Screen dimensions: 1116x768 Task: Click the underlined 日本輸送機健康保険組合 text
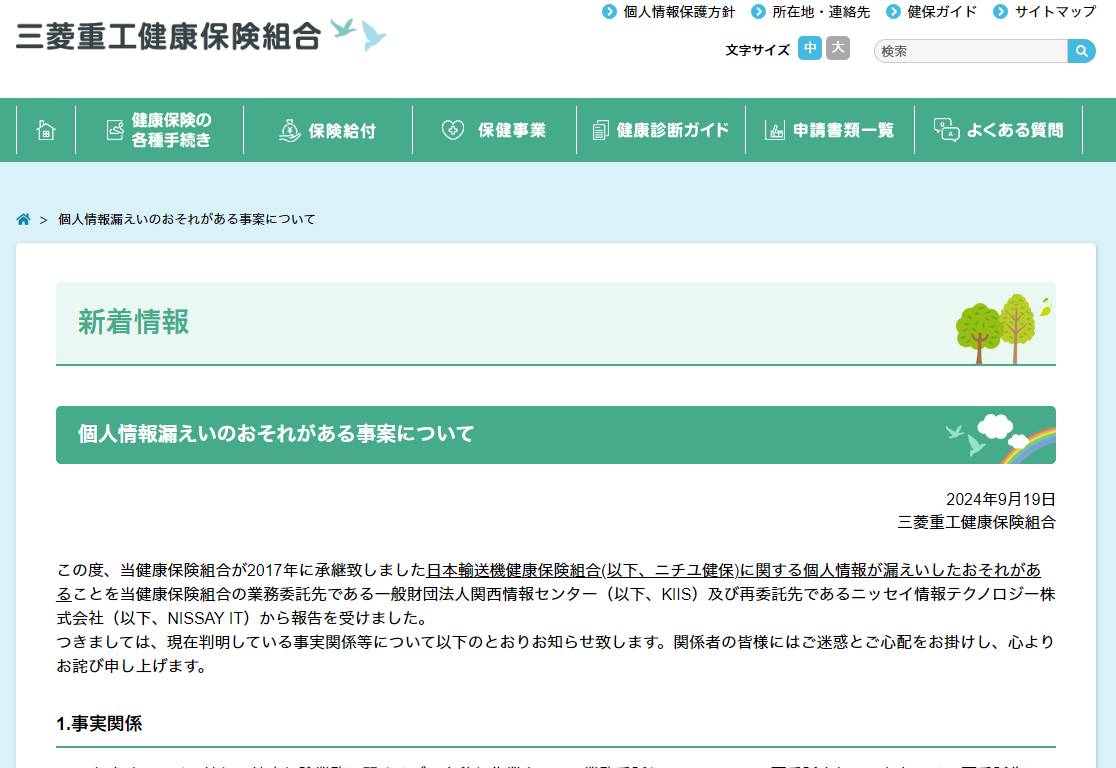coord(514,570)
